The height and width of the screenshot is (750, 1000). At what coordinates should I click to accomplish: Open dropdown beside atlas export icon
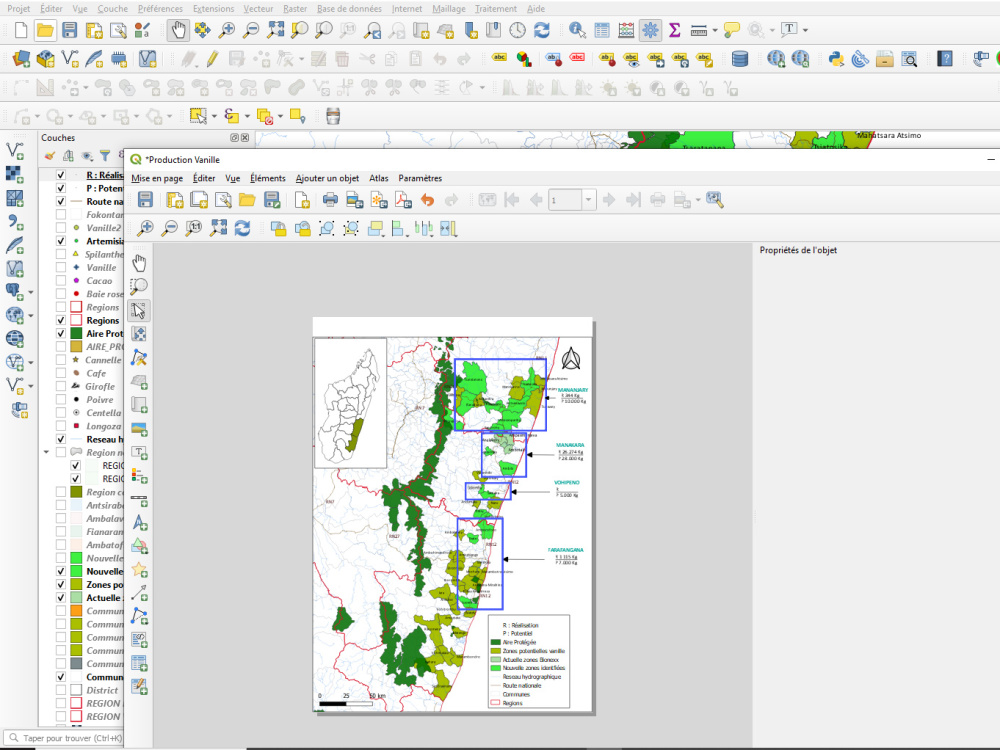coord(698,200)
